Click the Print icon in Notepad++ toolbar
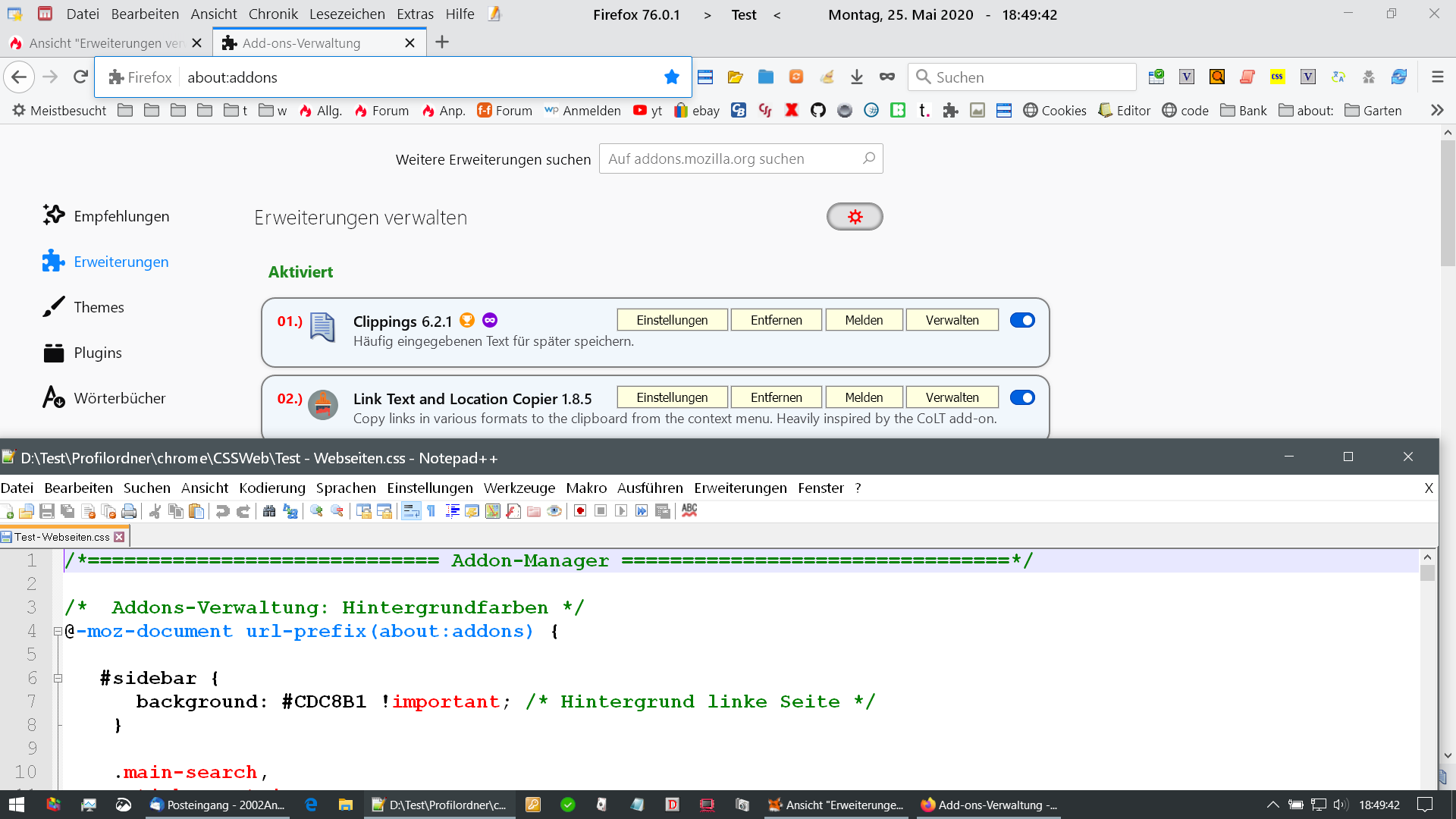Viewport: 1456px width, 819px height. tap(129, 511)
